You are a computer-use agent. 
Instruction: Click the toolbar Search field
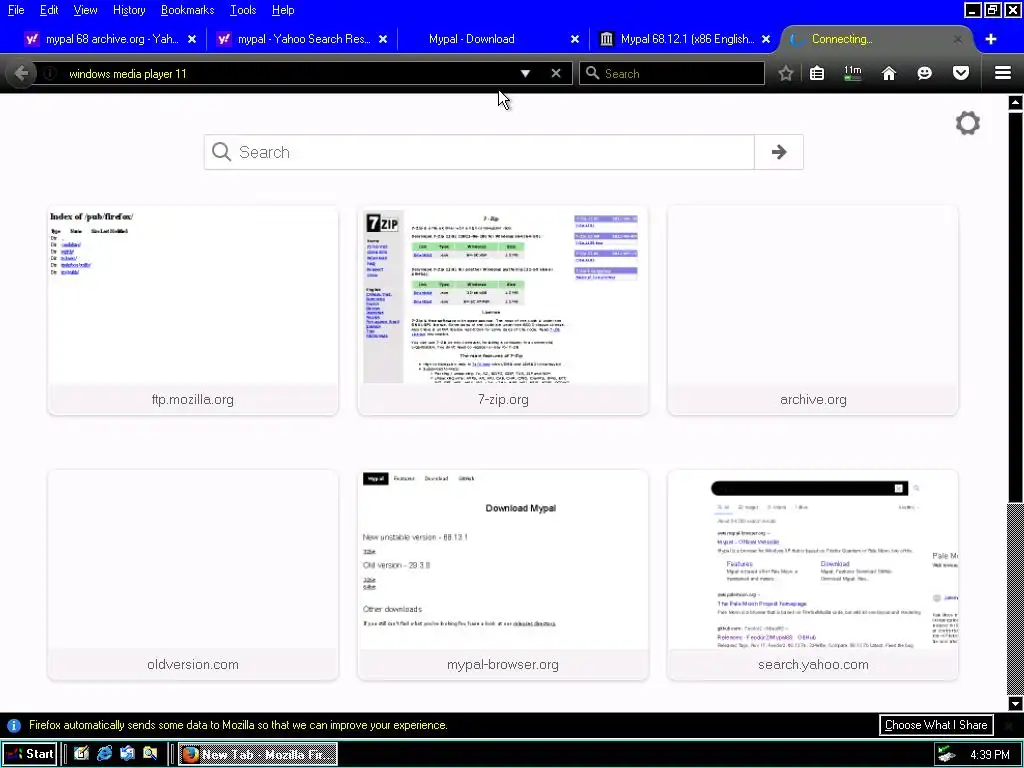pos(671,73)
